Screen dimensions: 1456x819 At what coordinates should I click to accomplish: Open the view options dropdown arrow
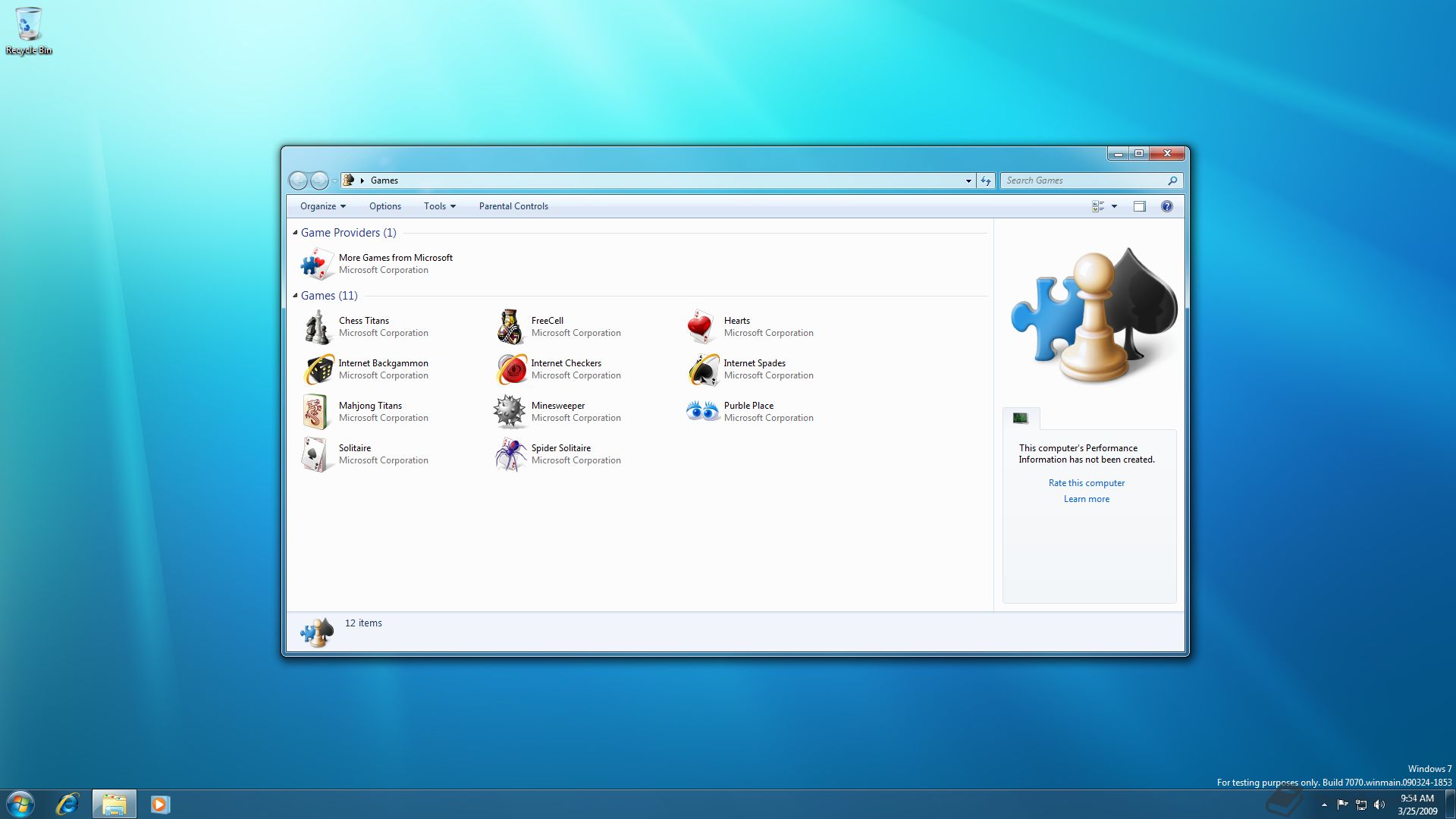click(x=1114, y=206)
